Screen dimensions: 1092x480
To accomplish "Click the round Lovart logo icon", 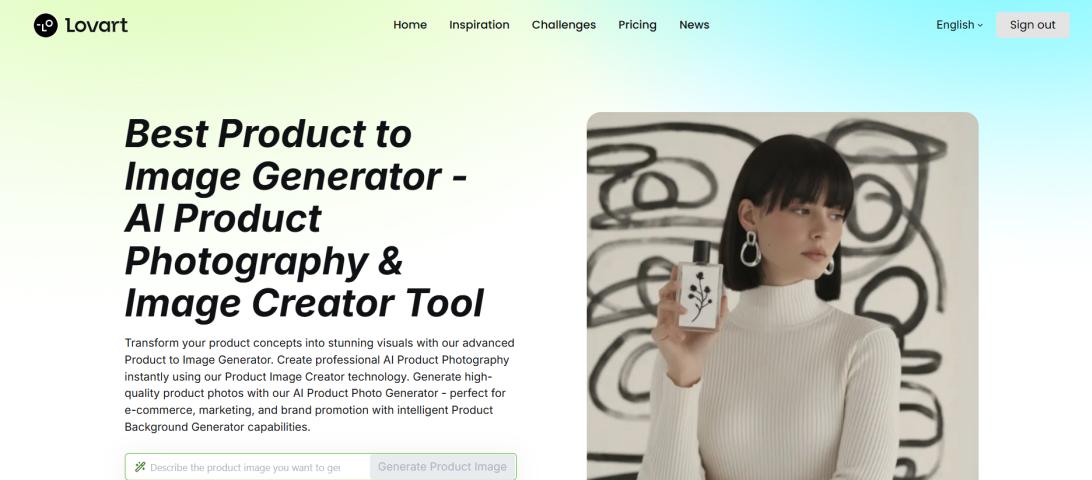I will tap(45, 25).
